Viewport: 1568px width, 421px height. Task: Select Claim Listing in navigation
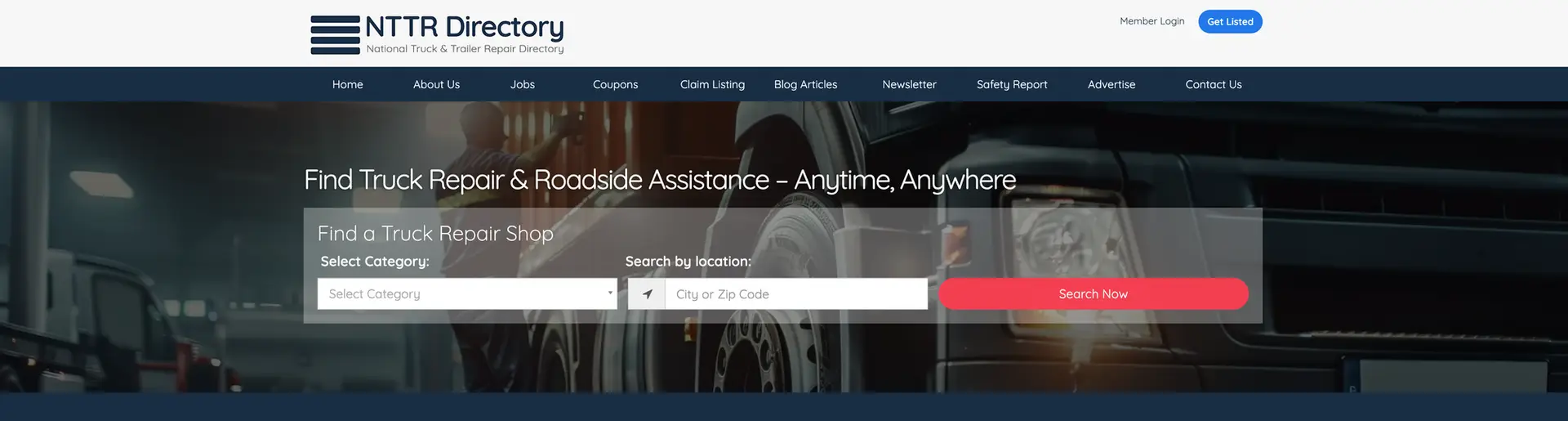712,84
